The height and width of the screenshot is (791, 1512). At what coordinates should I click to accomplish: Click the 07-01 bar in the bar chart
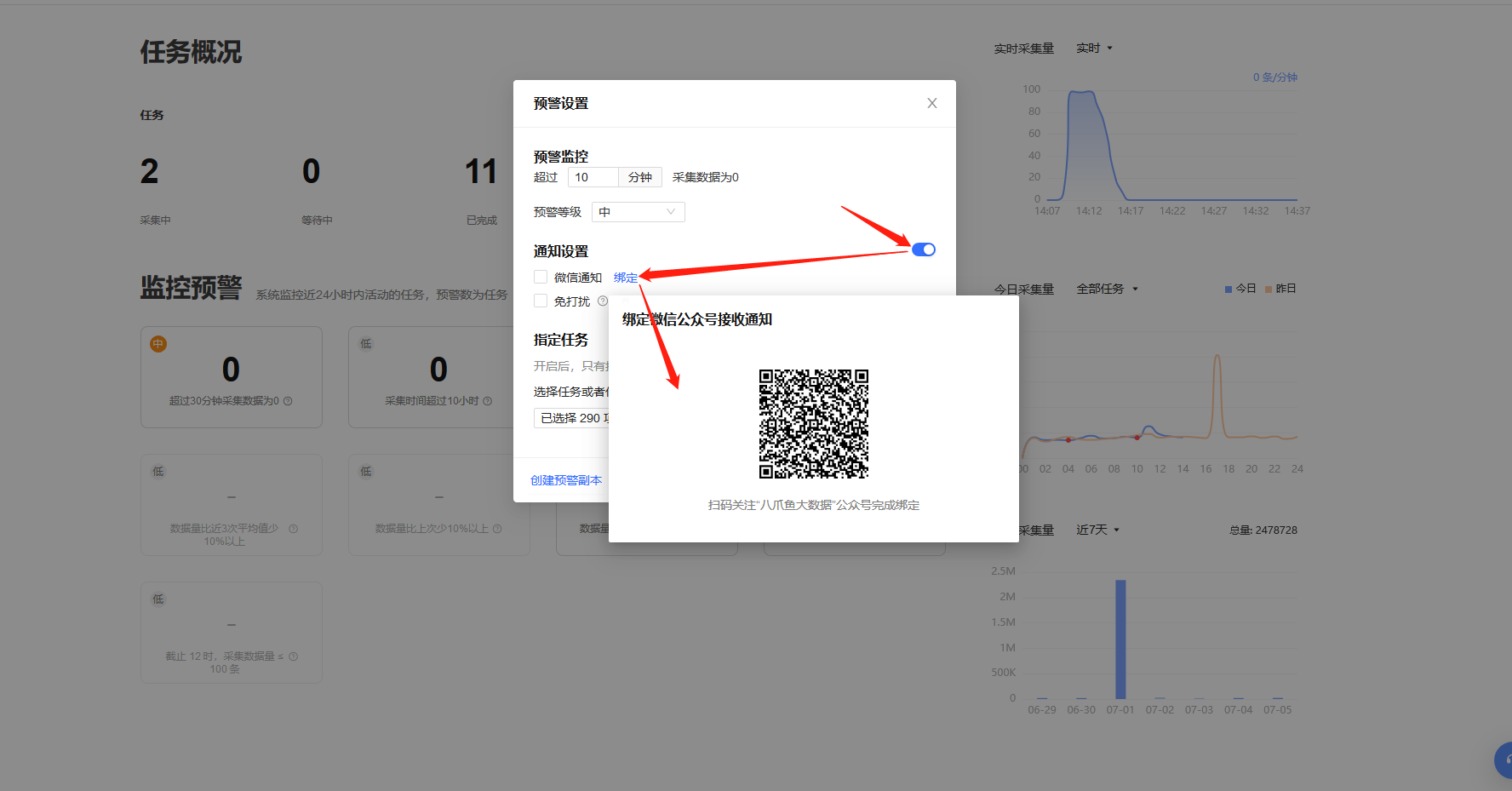click(x=1120, y=639)
